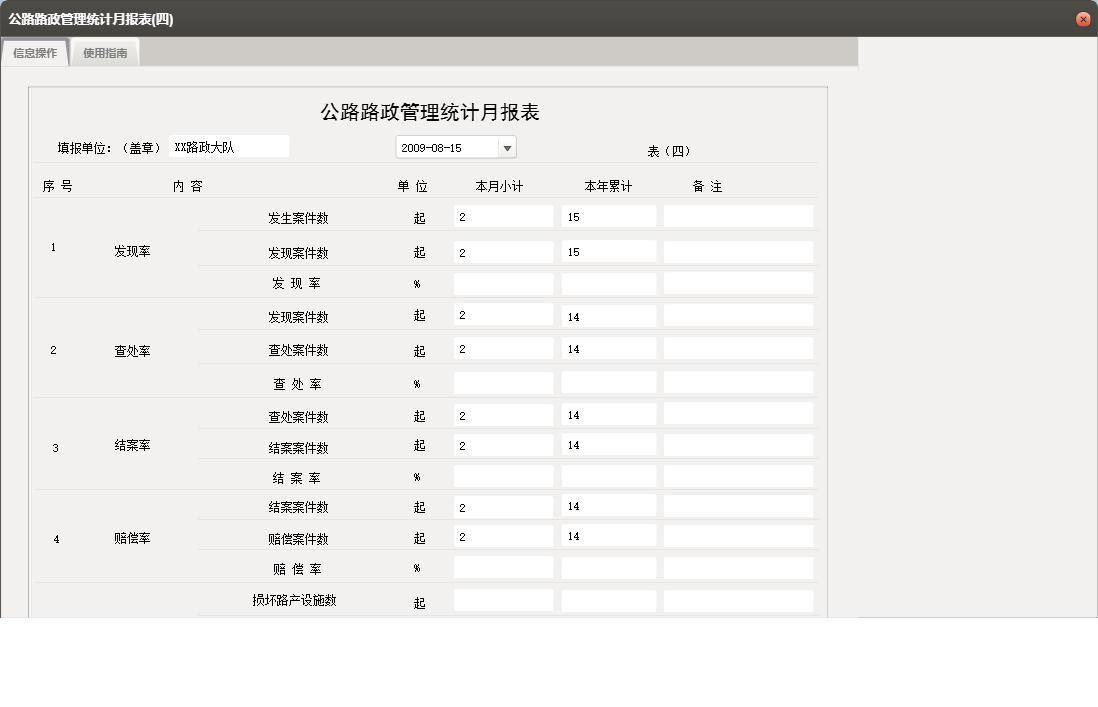The image size is (1098, 707).
Task: Click the empty 查处率 percentage field
Action: 502,382
